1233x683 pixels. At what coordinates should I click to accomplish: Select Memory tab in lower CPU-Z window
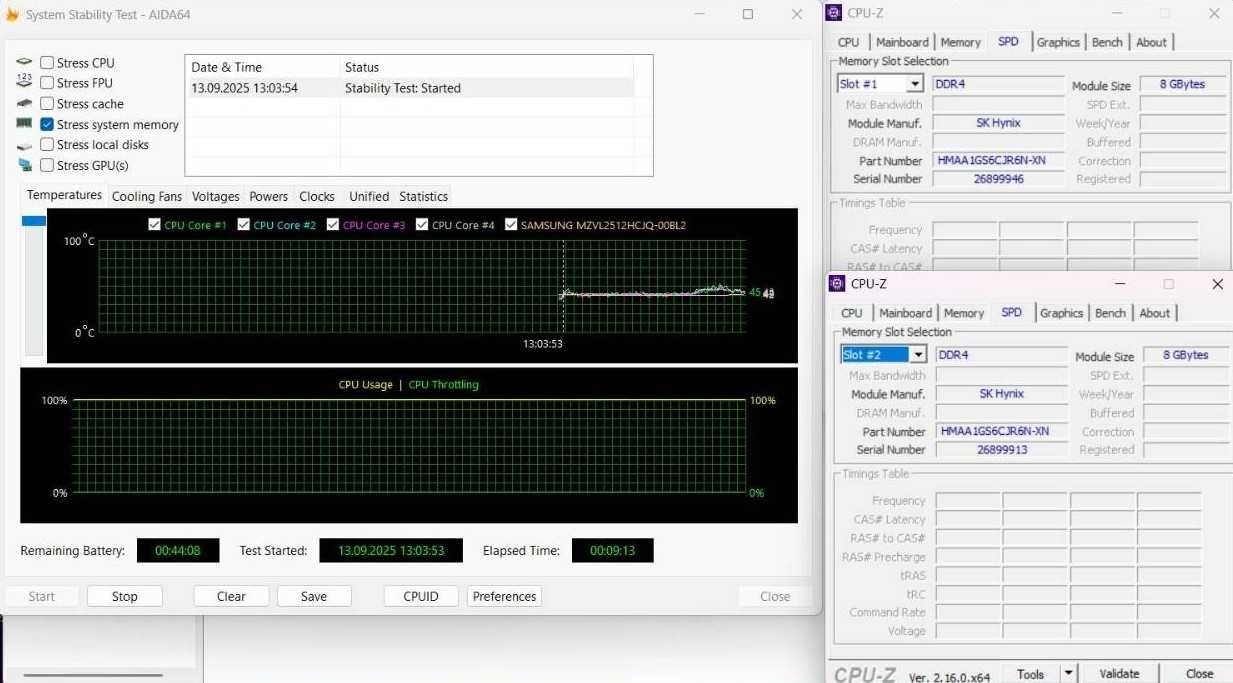964,313
